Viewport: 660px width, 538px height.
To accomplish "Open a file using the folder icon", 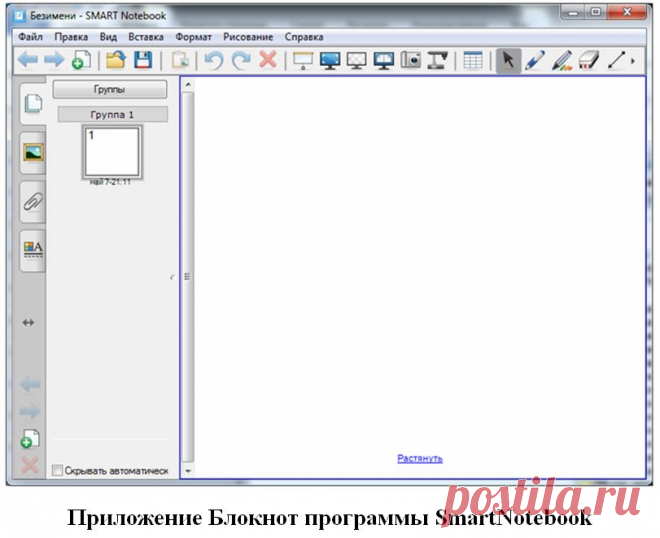I will coord(116,60).
